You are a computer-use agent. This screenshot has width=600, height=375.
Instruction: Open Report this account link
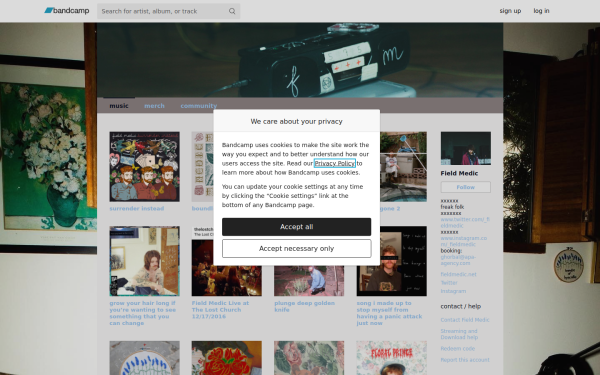pos(465,360)
